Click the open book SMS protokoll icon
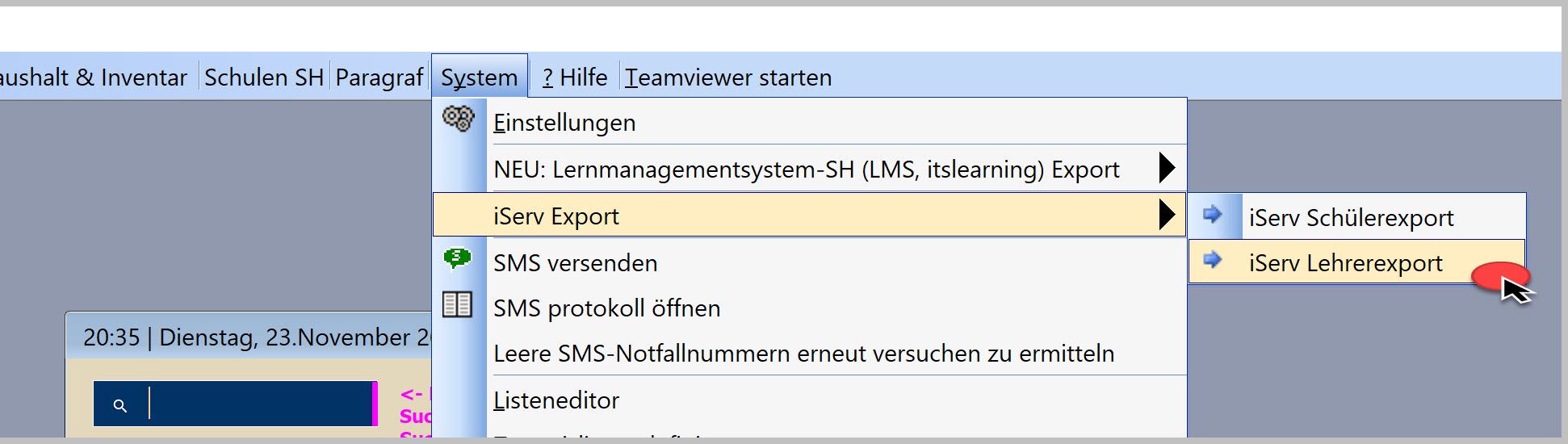This screenshot has width=1568, height=444. (457, 304)
